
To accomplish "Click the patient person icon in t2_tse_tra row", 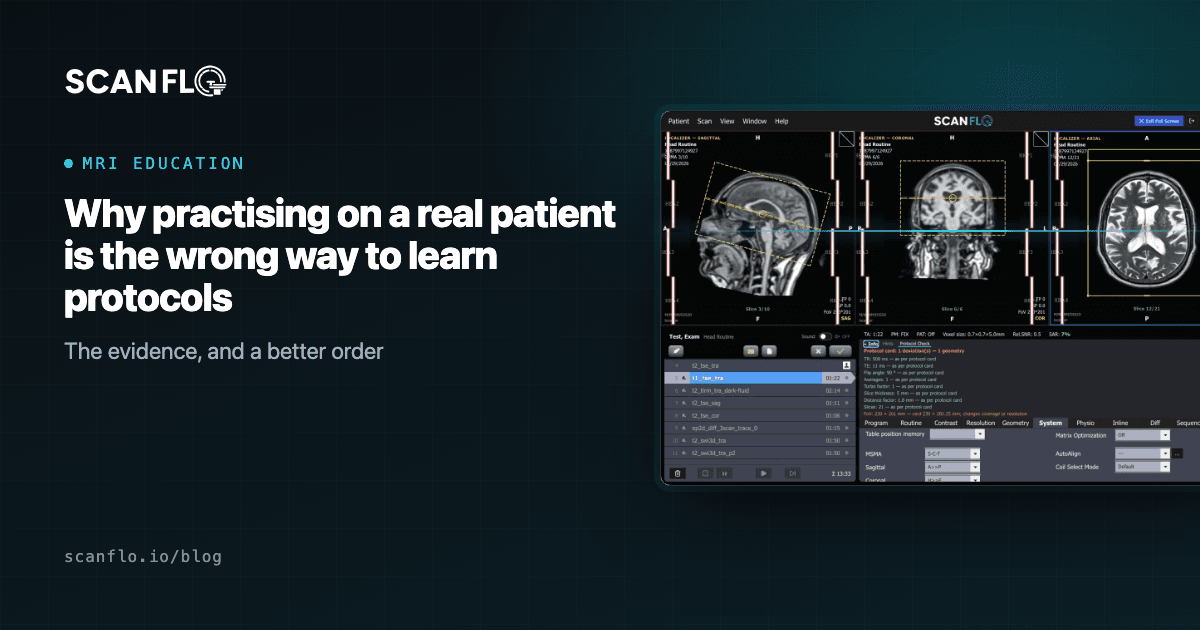I will click(x=846, y=366).
